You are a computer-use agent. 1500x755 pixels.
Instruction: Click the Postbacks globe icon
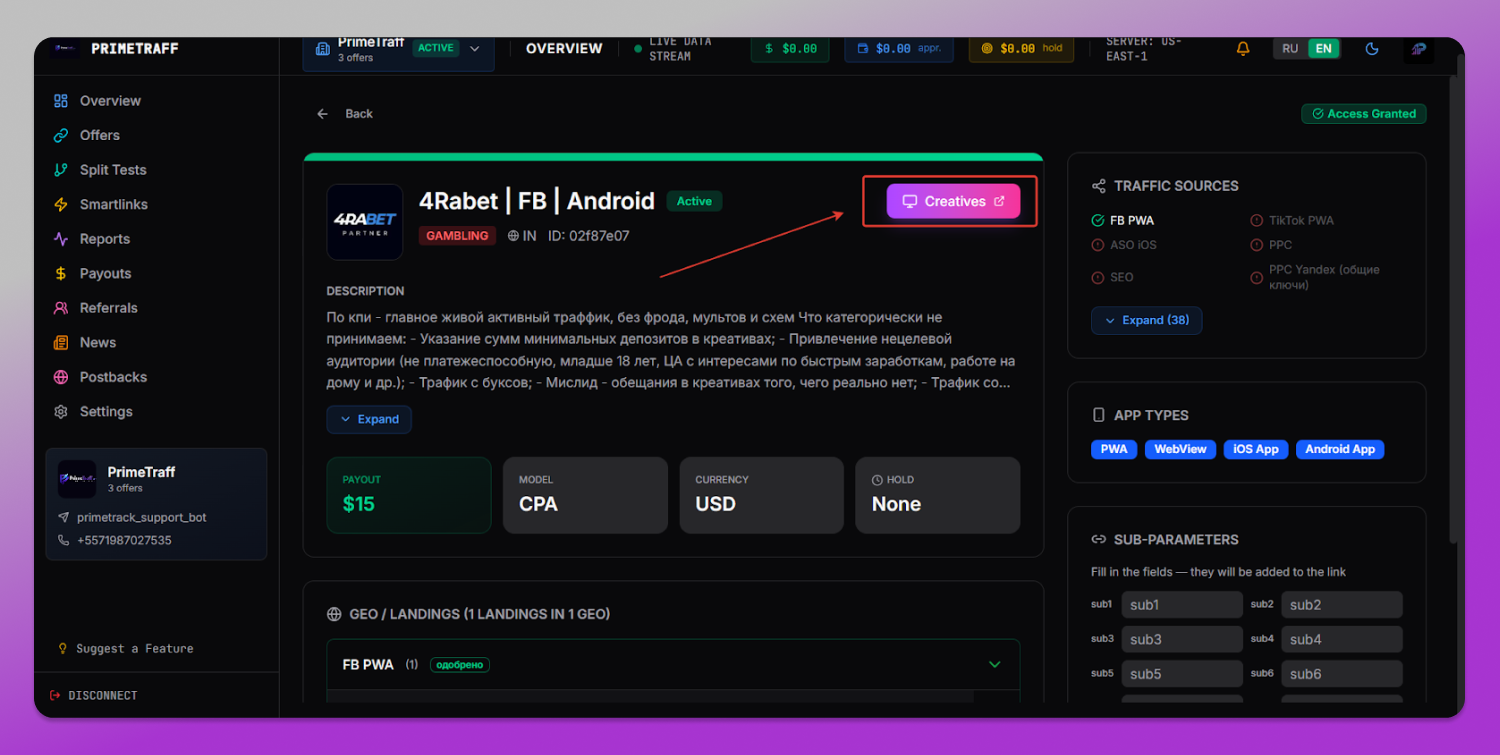[61, 377]
